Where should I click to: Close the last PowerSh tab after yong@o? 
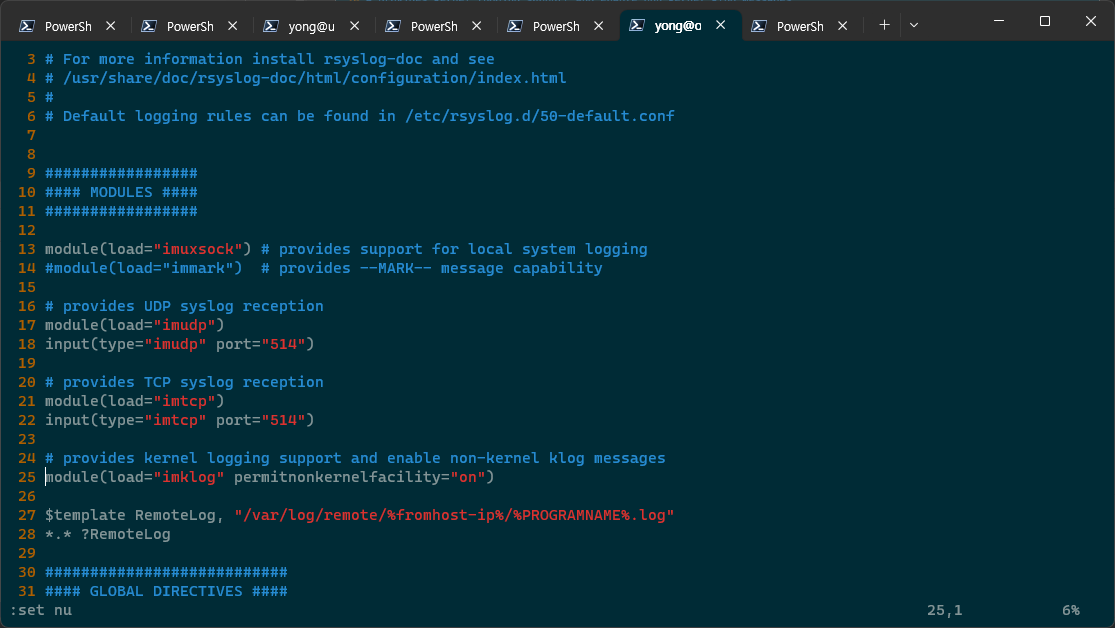coord(843,26)
